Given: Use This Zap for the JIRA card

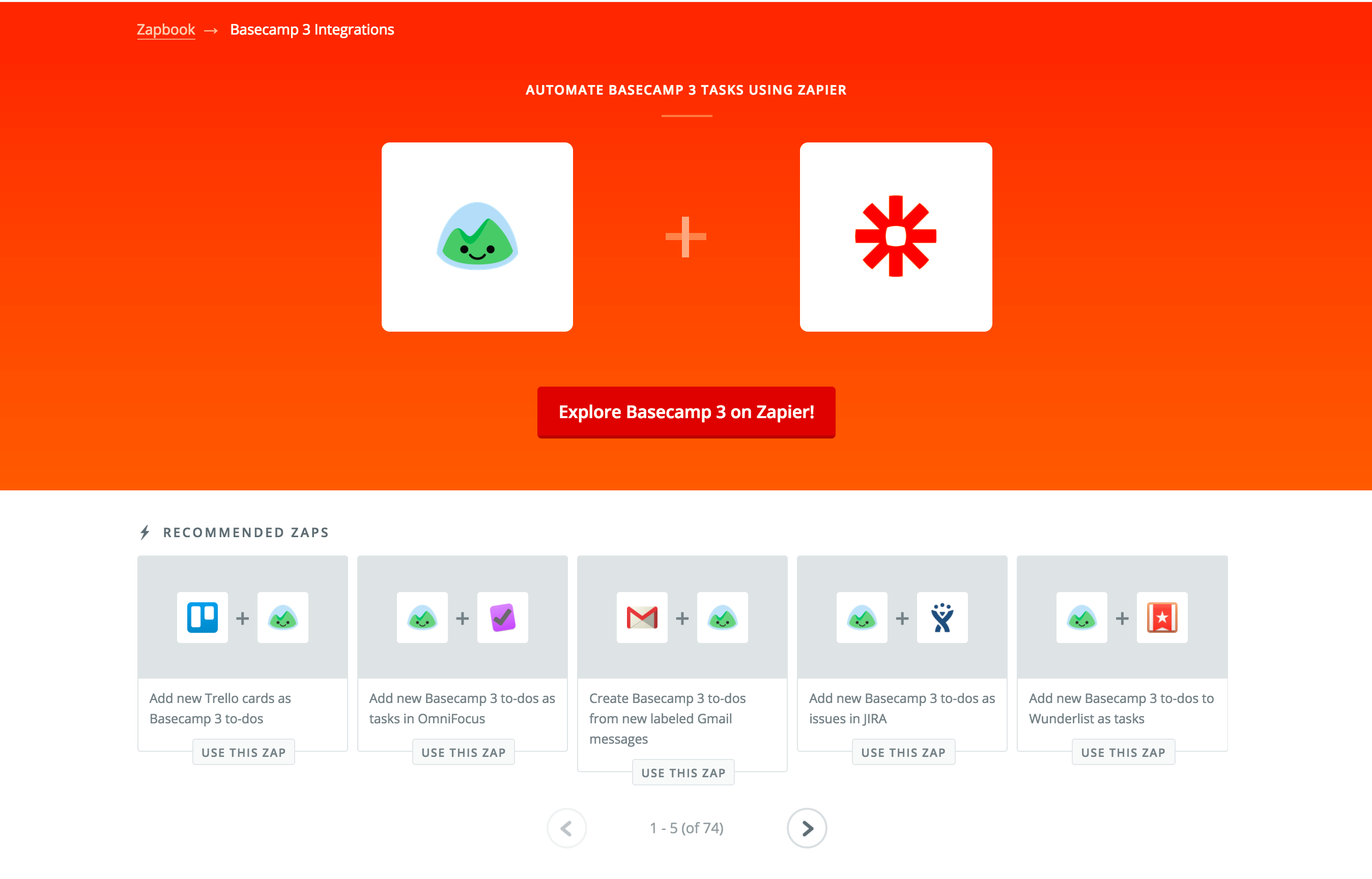Looking at the screenshot, I should coord(903,752).
